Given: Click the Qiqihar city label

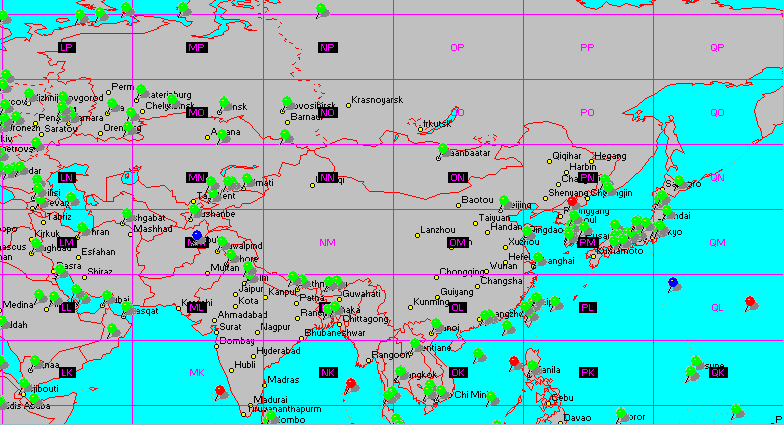Looking at the screenshot, I should [x=567, y=156].
